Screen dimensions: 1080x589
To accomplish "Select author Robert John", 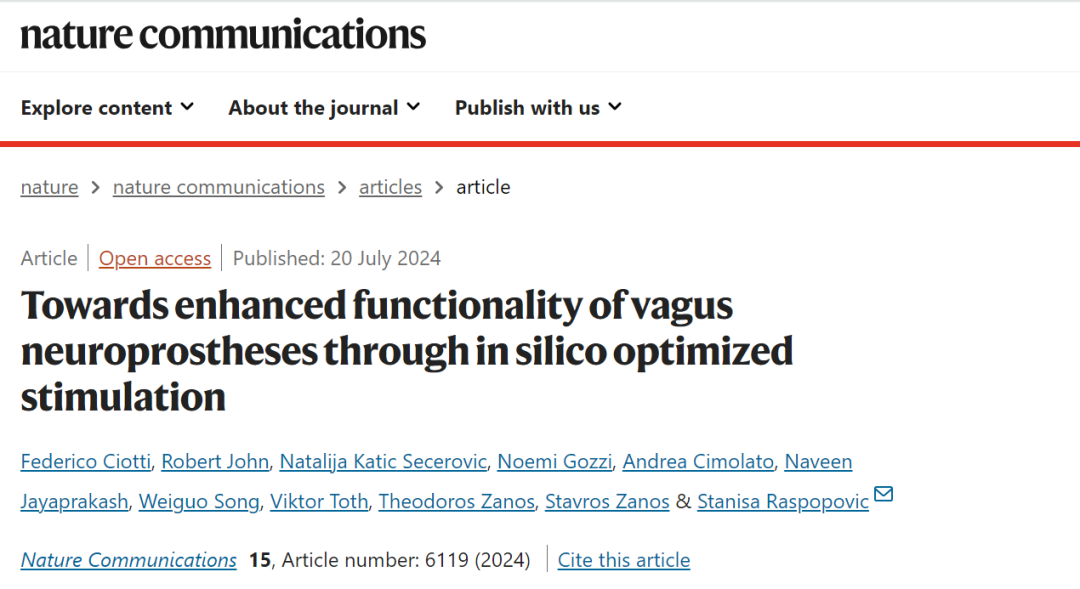I will point(215,462).
